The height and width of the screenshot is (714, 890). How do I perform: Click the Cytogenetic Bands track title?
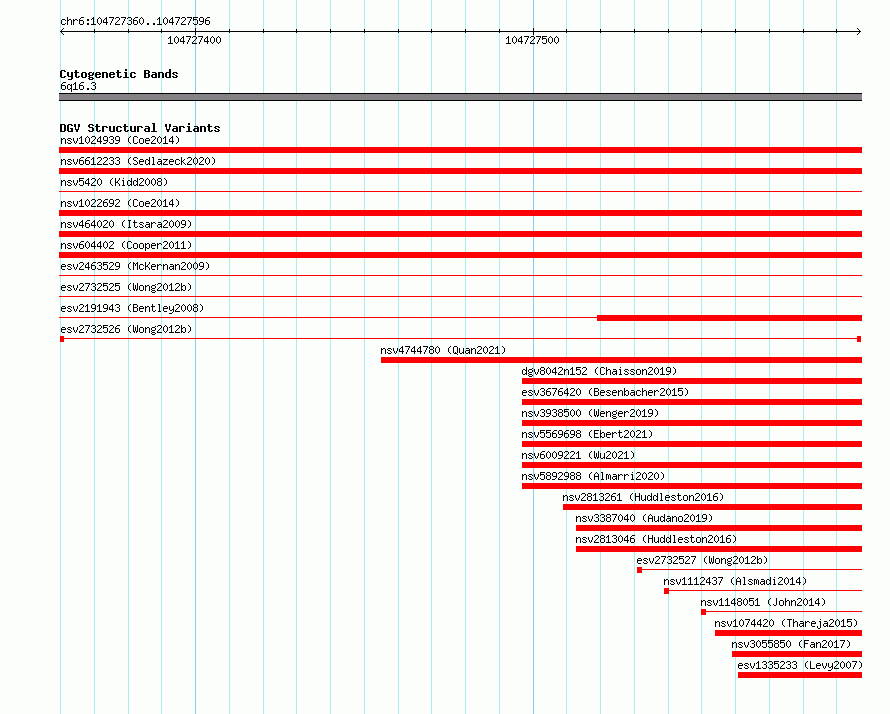coord(119,74)
